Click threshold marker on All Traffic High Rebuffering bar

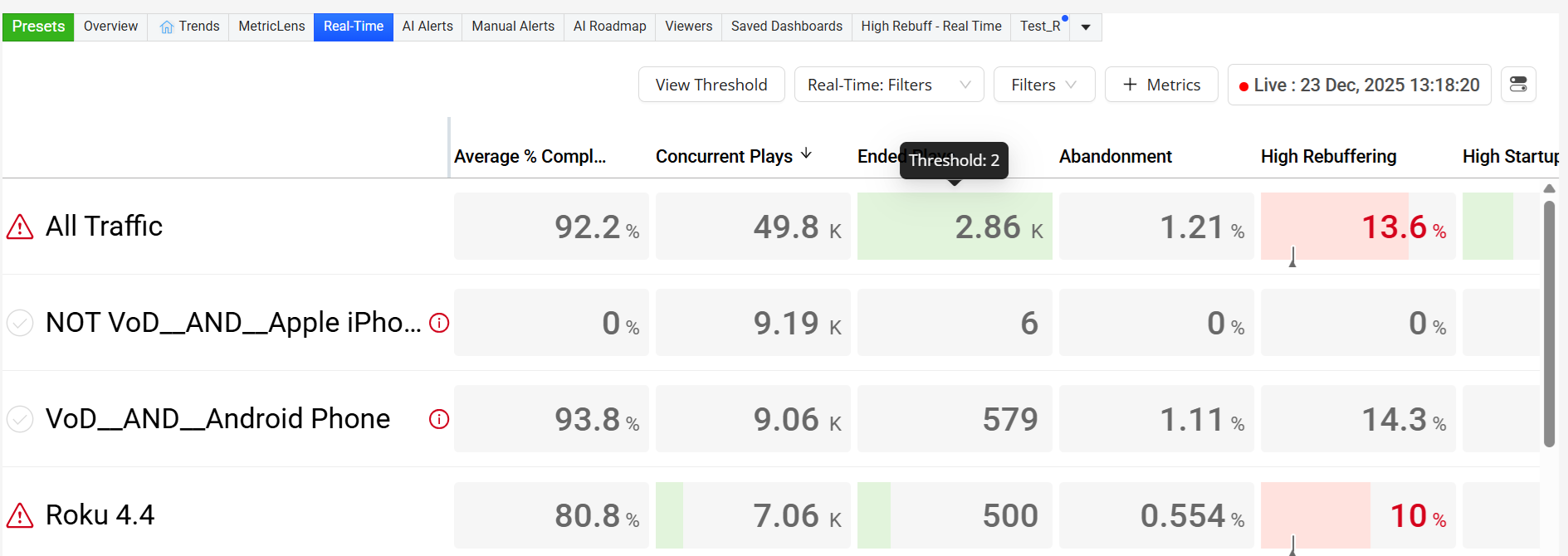coord(1292,256)
